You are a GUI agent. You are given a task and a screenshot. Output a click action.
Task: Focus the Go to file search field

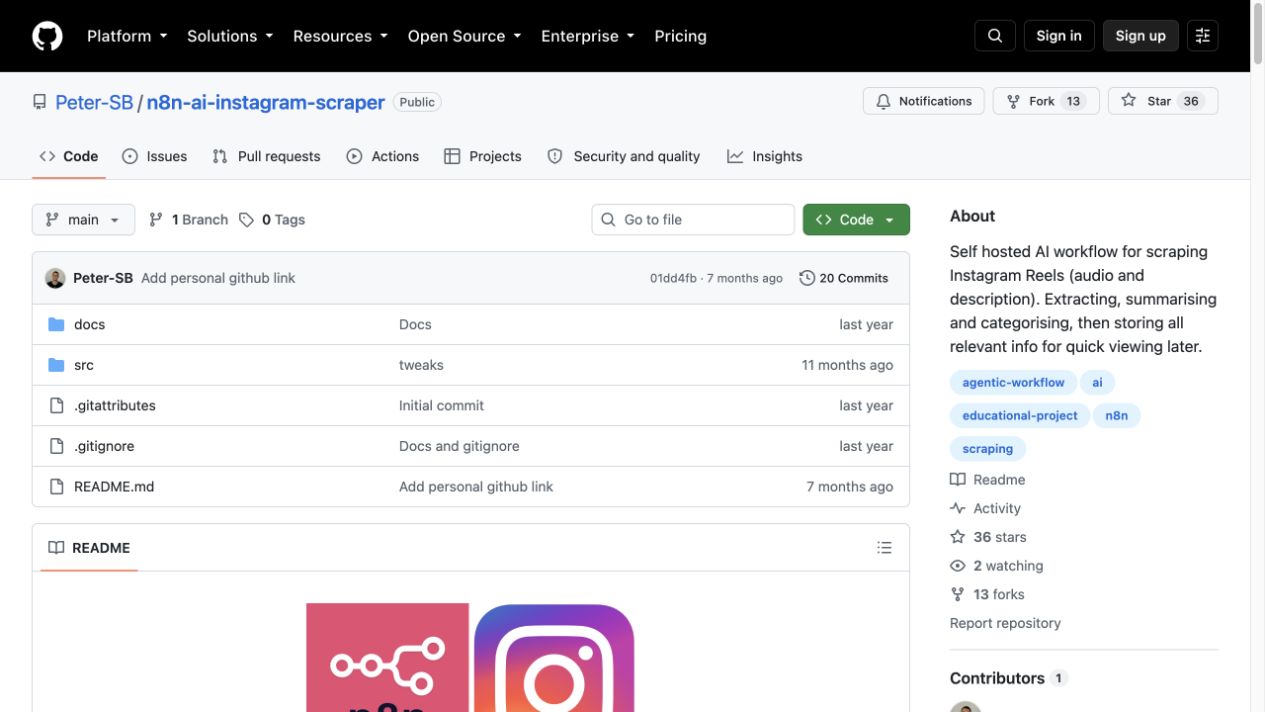(693, 220)
